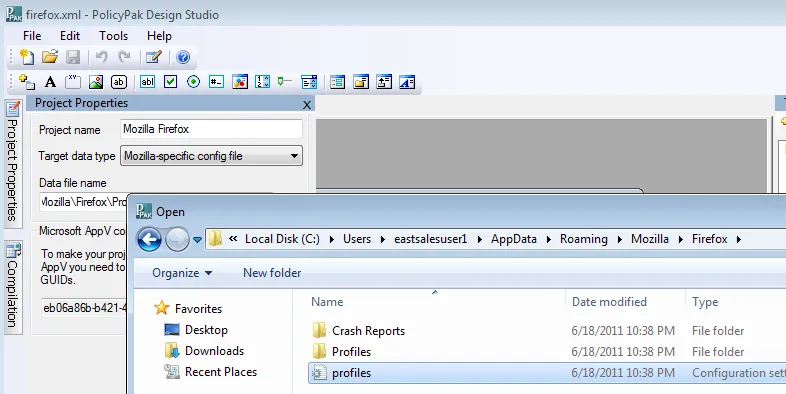786x394 pixels.
Task: Click the font 'A' dialog toolbar icon
Action: tap(407, 82)
